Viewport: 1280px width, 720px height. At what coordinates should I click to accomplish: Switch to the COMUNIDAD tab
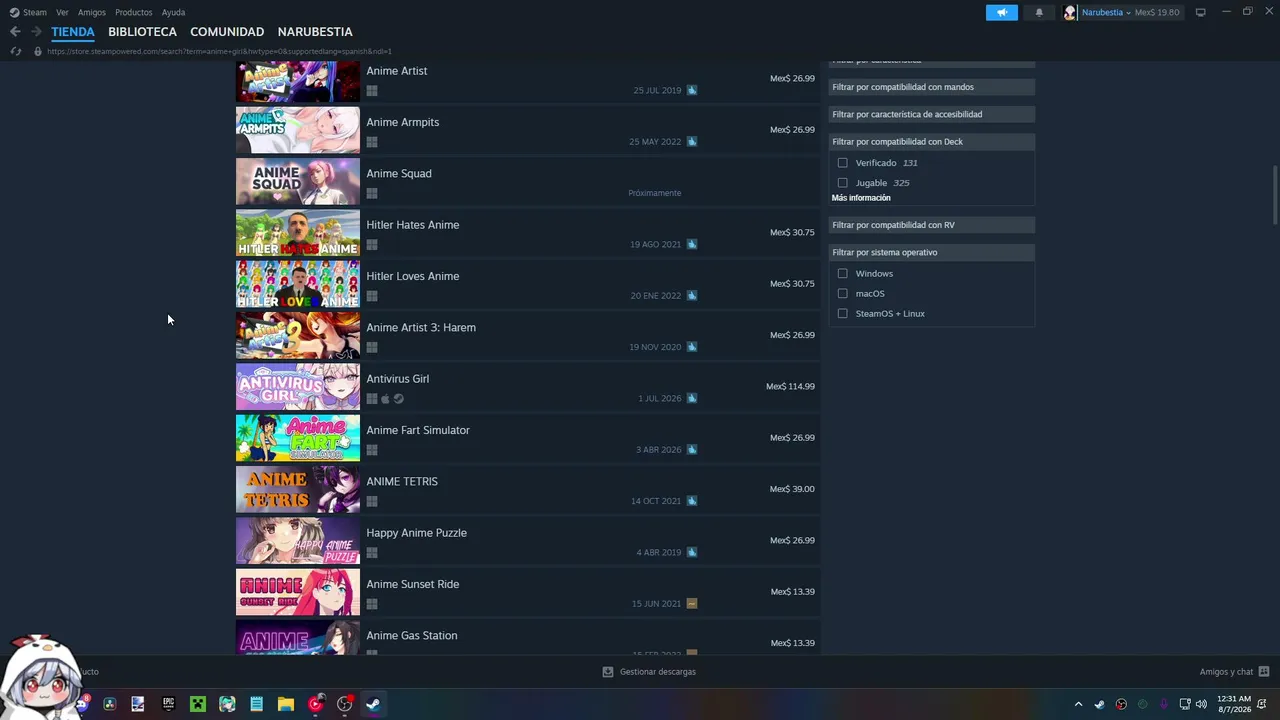point(227,32)
